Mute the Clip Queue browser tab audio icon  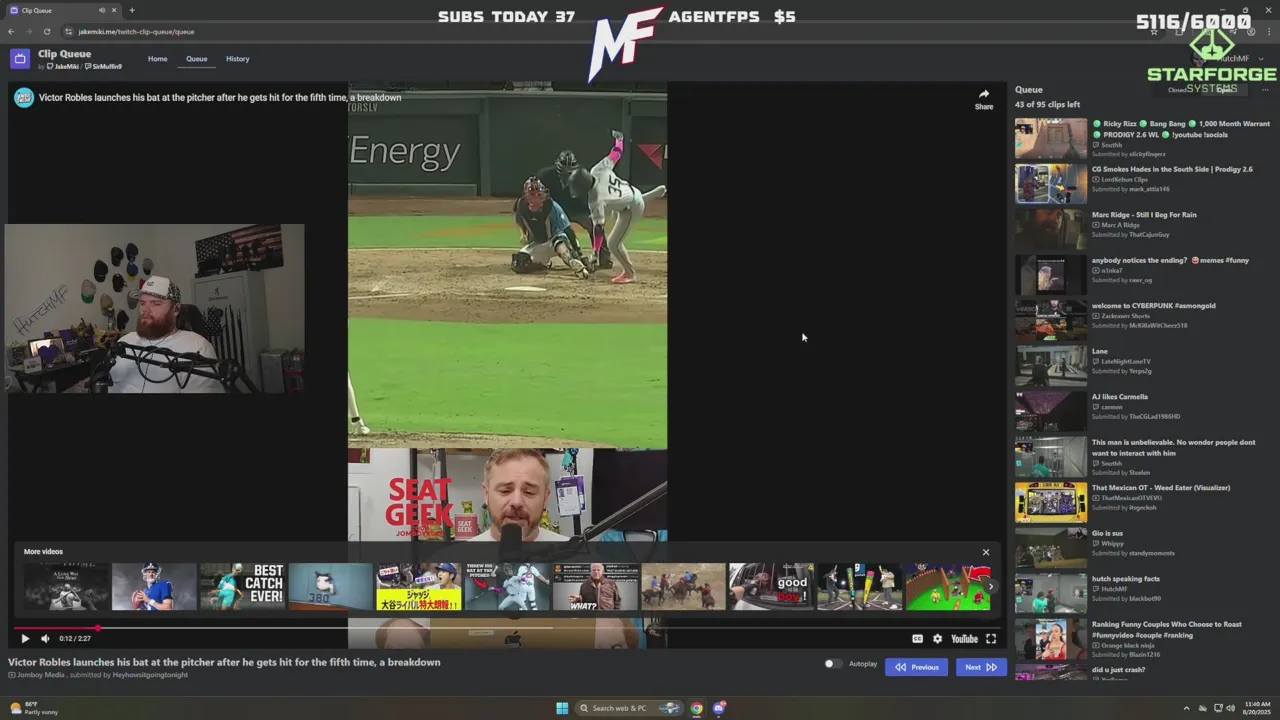coord(101,10)
